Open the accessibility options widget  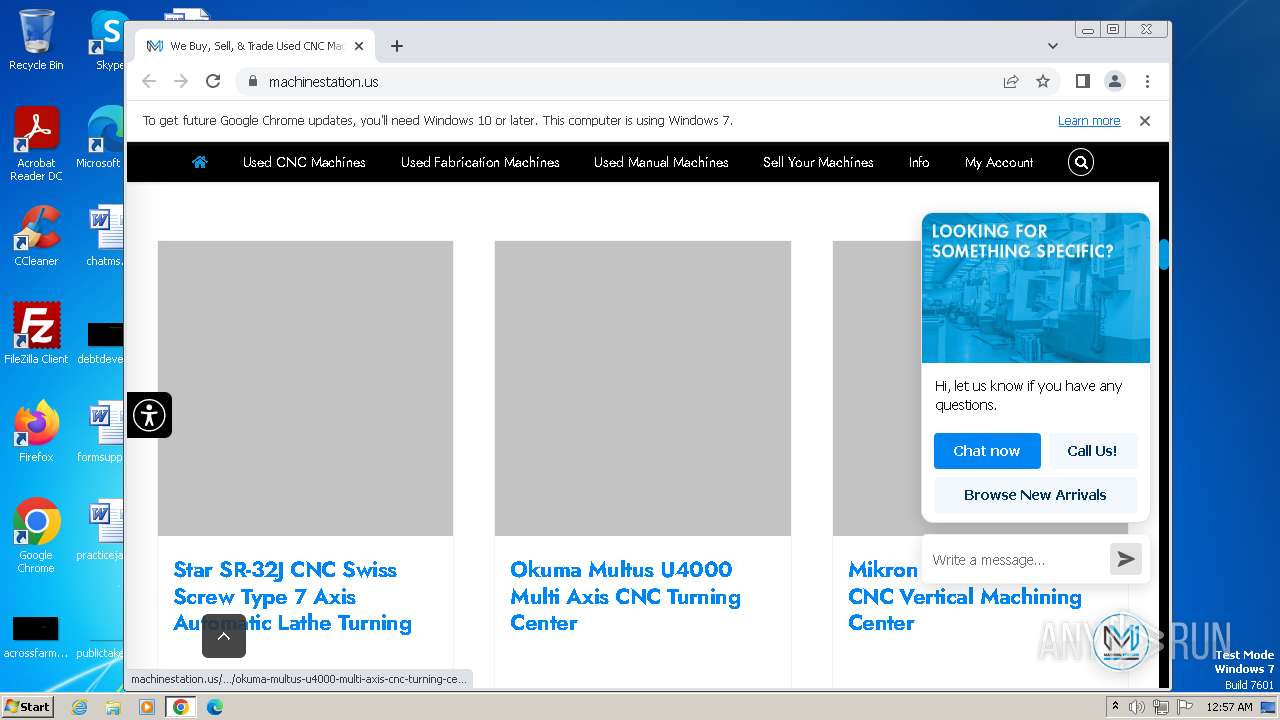click(x=149, y=415)
